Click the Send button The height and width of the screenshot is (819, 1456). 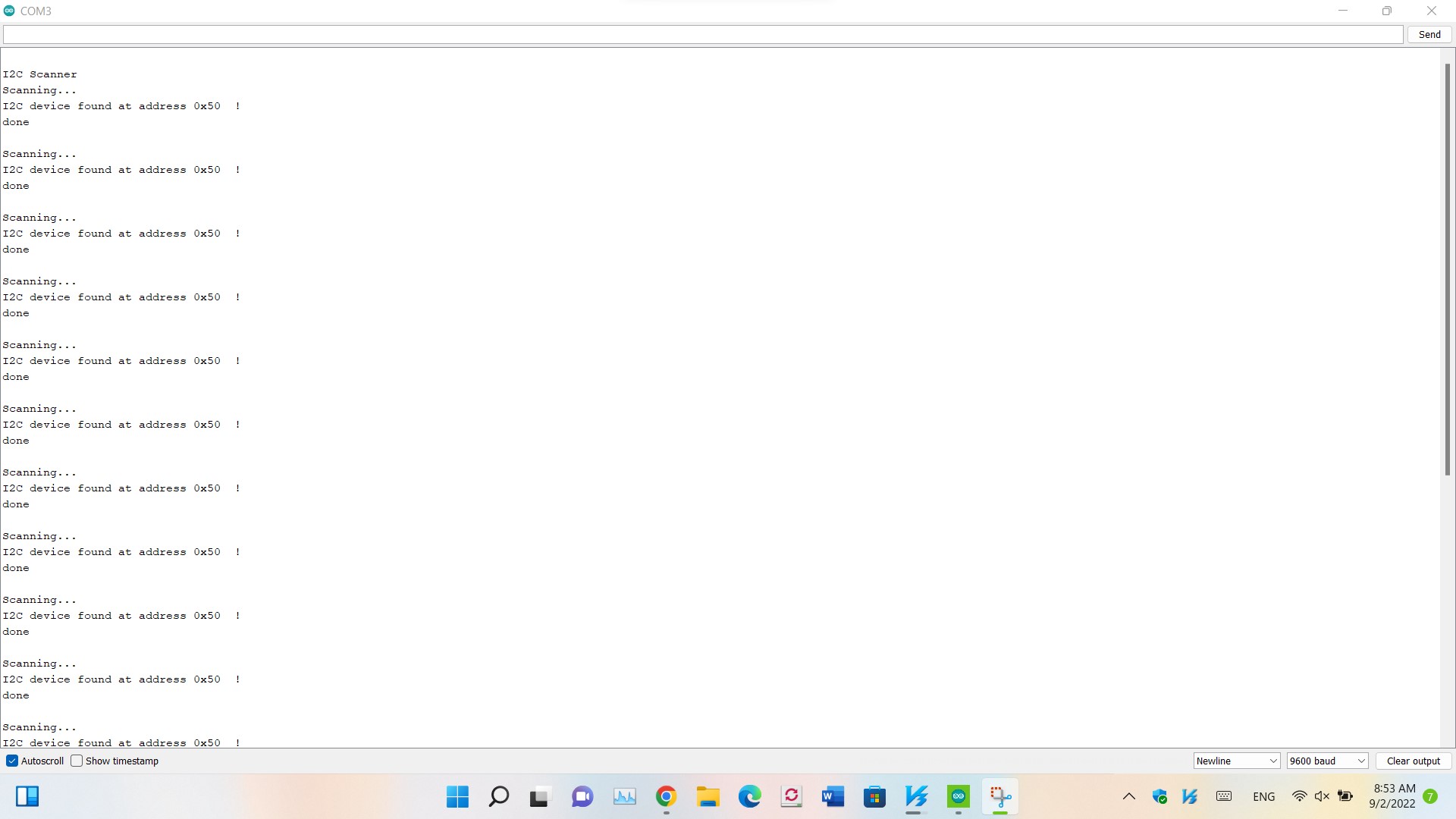[1429, 34]
